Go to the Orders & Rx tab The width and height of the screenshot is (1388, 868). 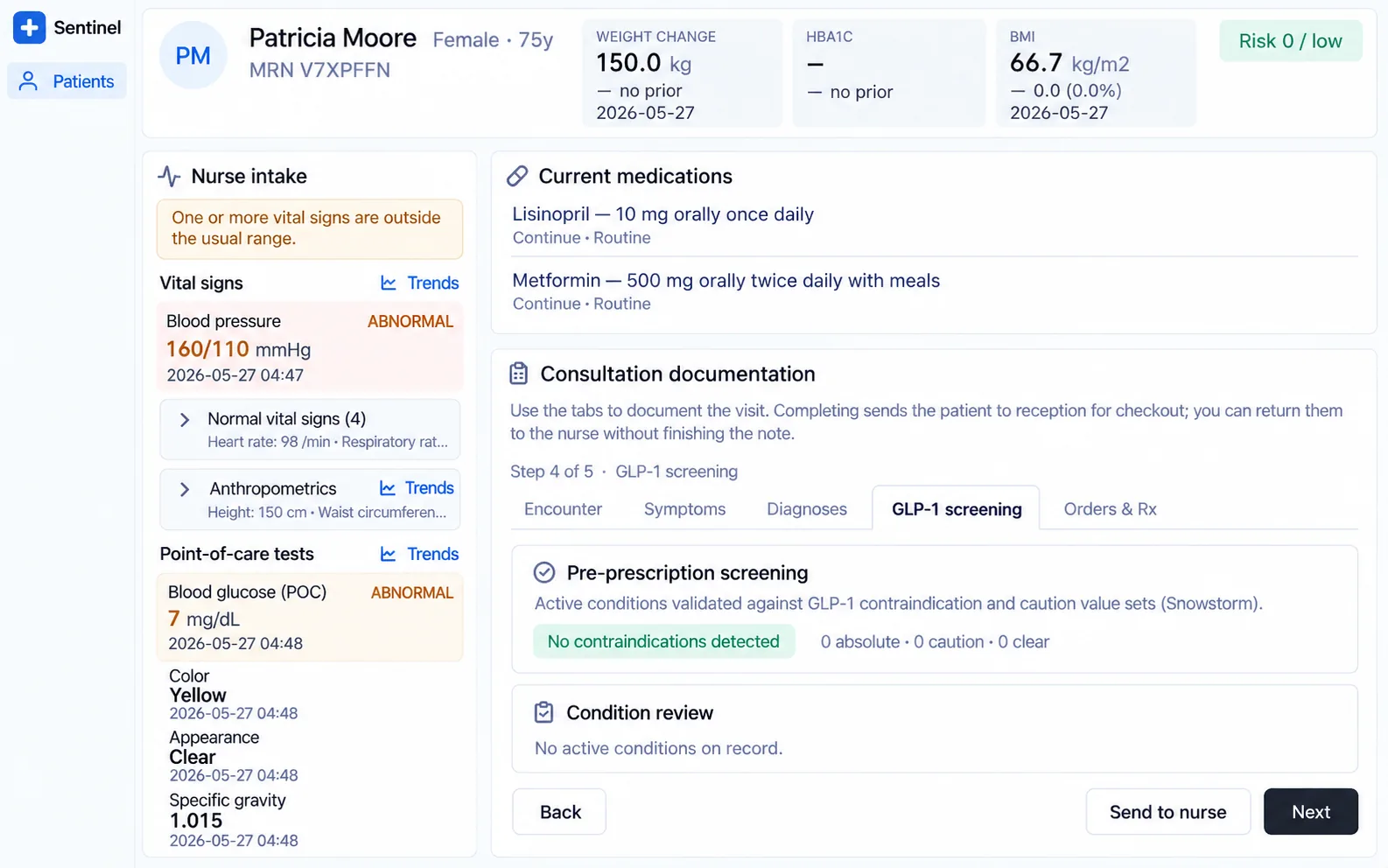[1110, 509]
